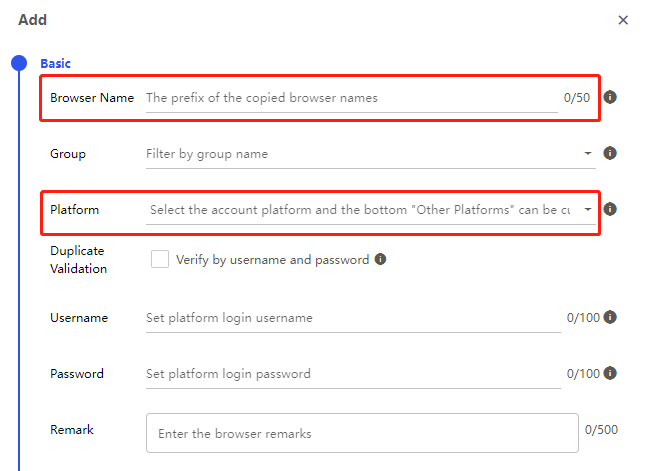Click the Add dialog title

pos(32,20)
